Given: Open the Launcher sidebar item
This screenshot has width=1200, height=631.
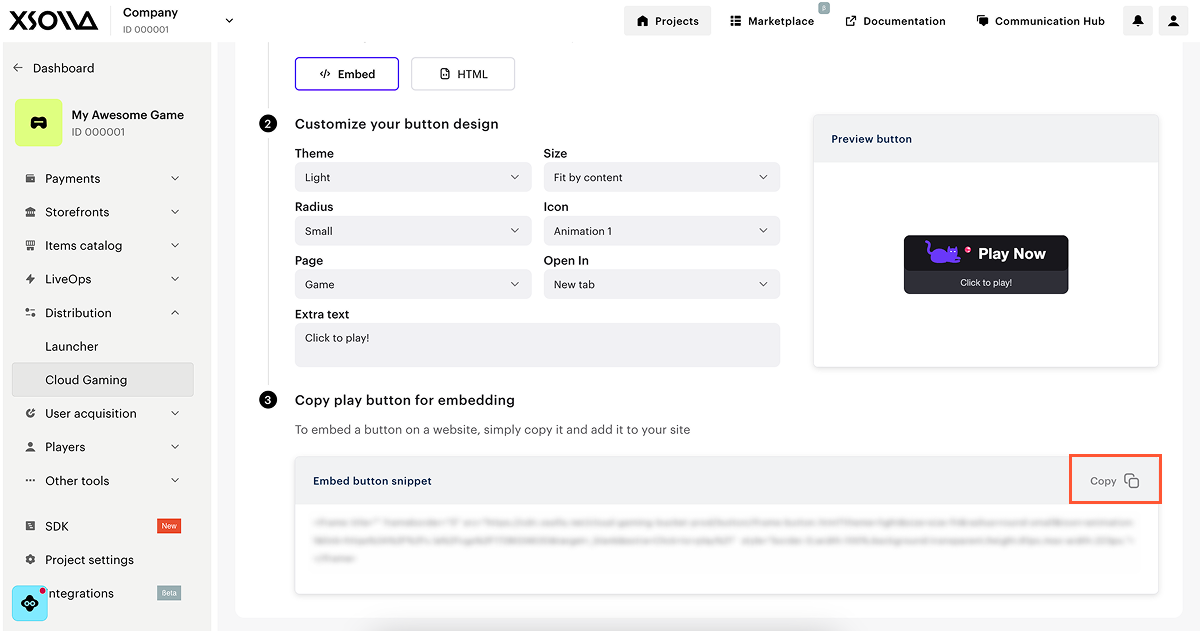Looking at the screenshot, I should point(72,346).
